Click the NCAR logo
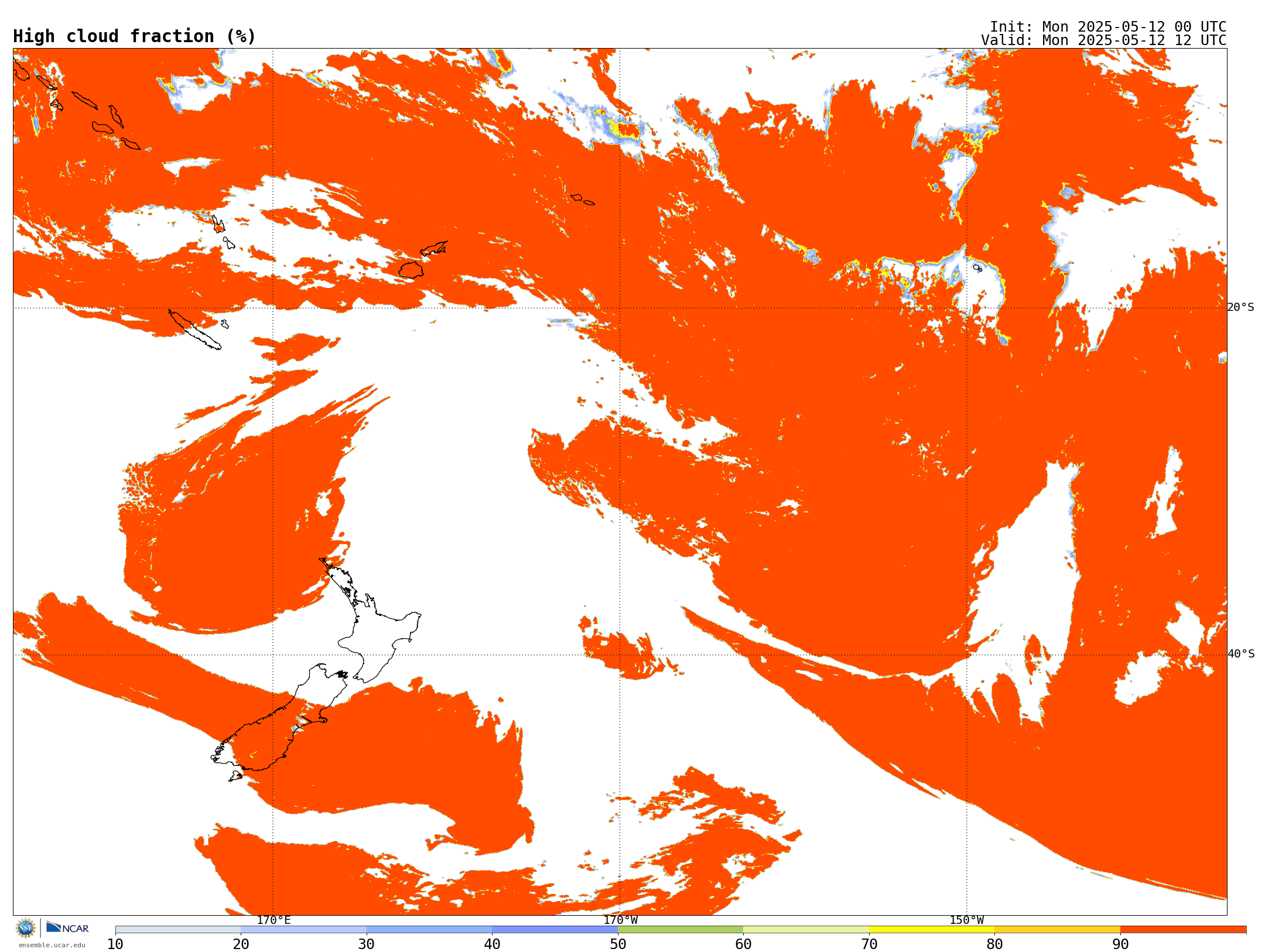The height and width of the screenshot is (952, 1265). [x=67, y=927]
